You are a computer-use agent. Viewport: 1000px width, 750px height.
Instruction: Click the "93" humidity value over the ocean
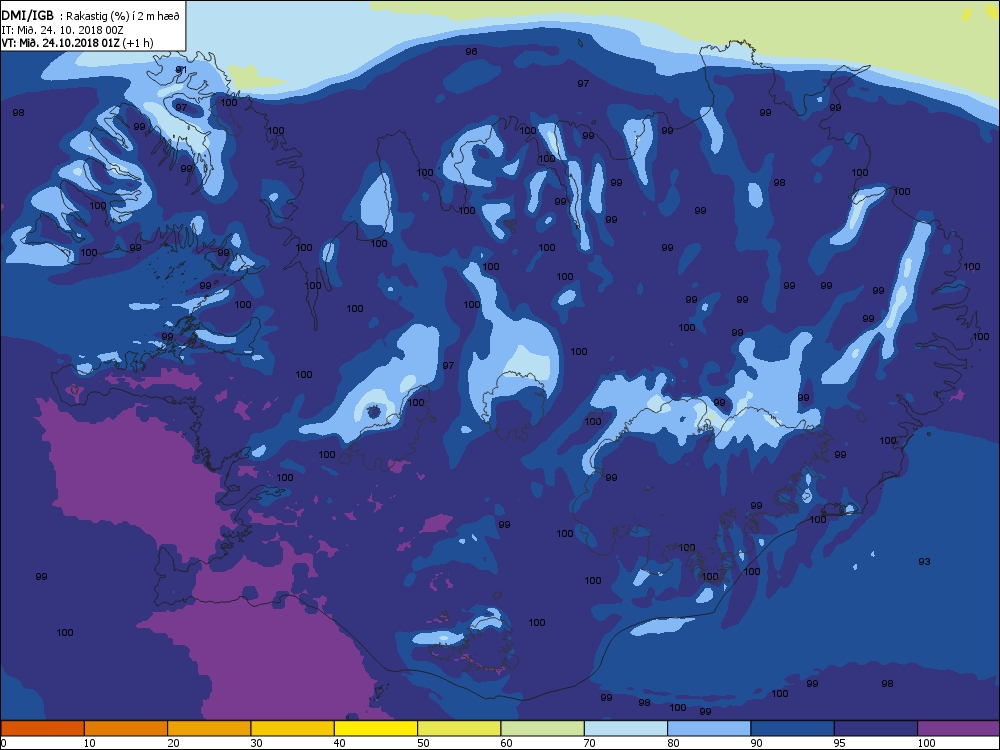pyautogui.click(x=924, y=561)
